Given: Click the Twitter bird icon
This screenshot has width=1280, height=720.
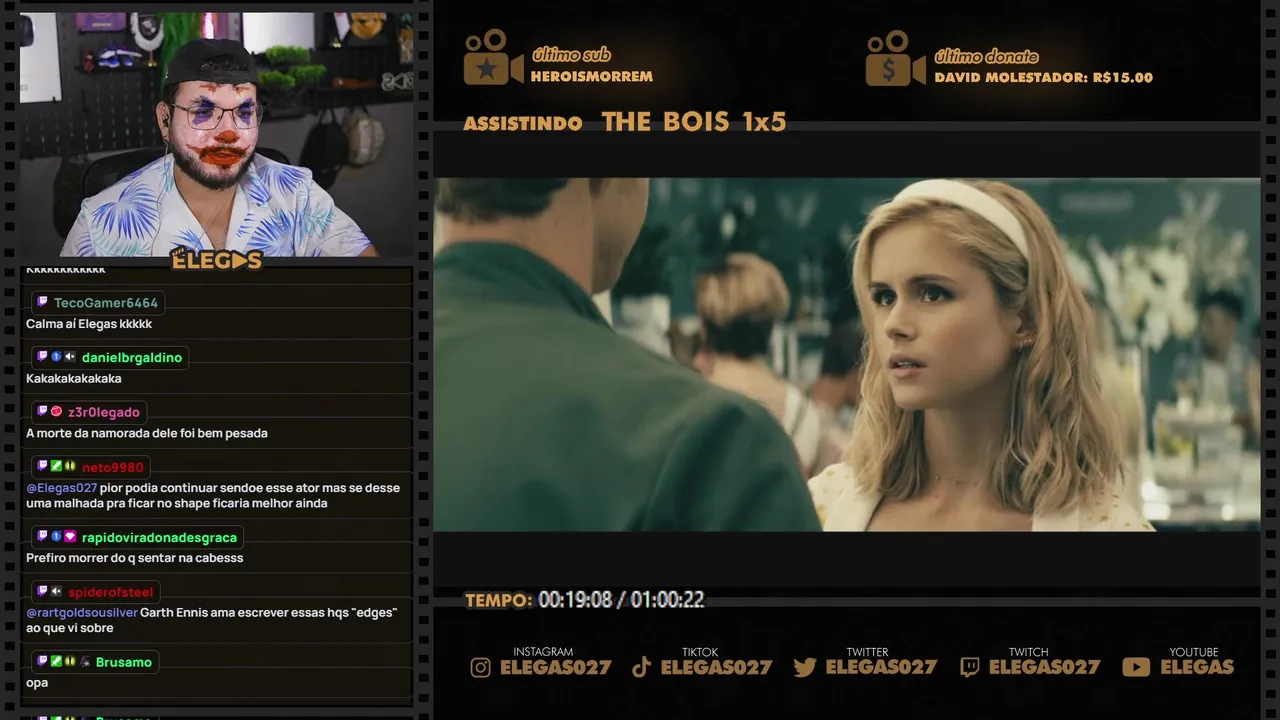Looking at the screenshot, I should pos(805,668).
